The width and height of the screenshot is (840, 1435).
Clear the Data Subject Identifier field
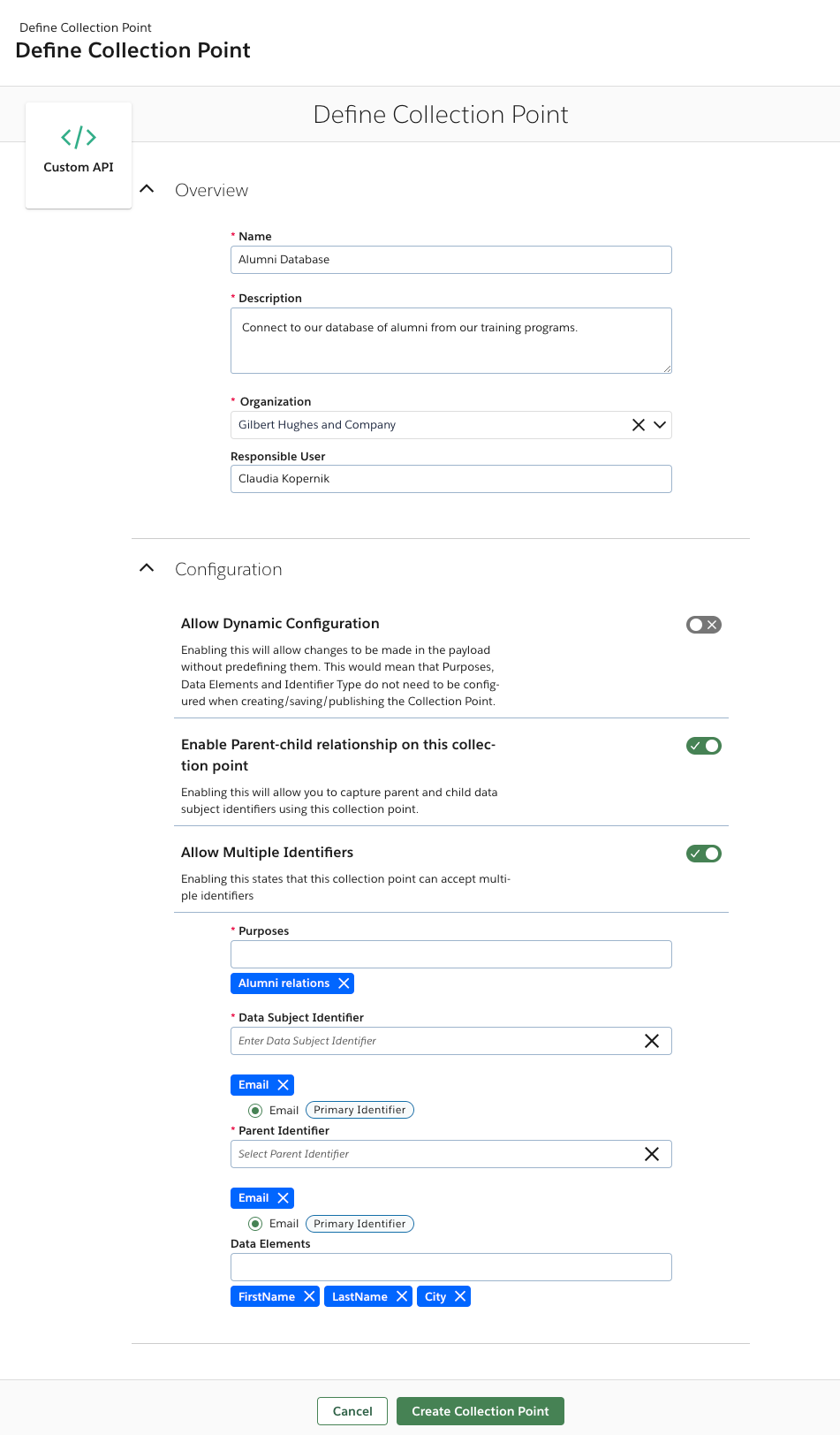click(652, 1041)
